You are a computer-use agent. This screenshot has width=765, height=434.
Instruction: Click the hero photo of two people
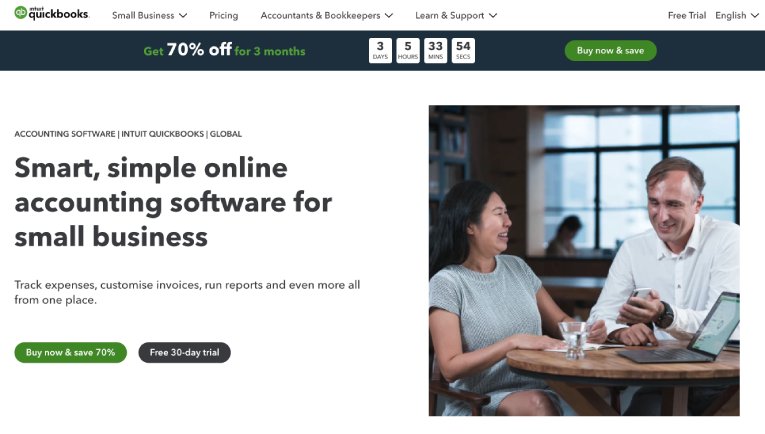tap(584, 260)
